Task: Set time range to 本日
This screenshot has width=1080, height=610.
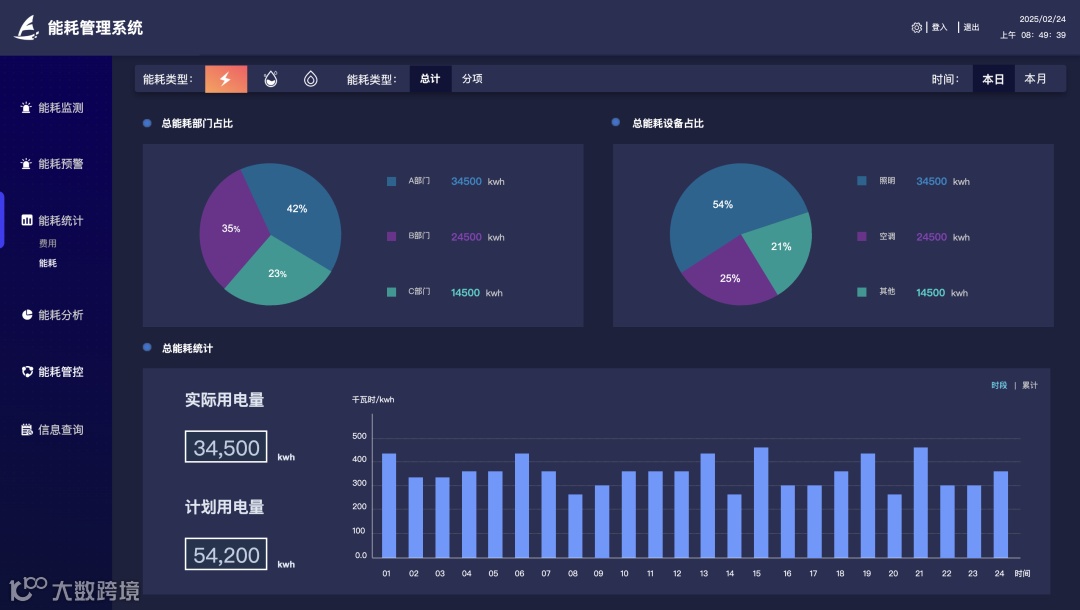Action: pos(993,79)
